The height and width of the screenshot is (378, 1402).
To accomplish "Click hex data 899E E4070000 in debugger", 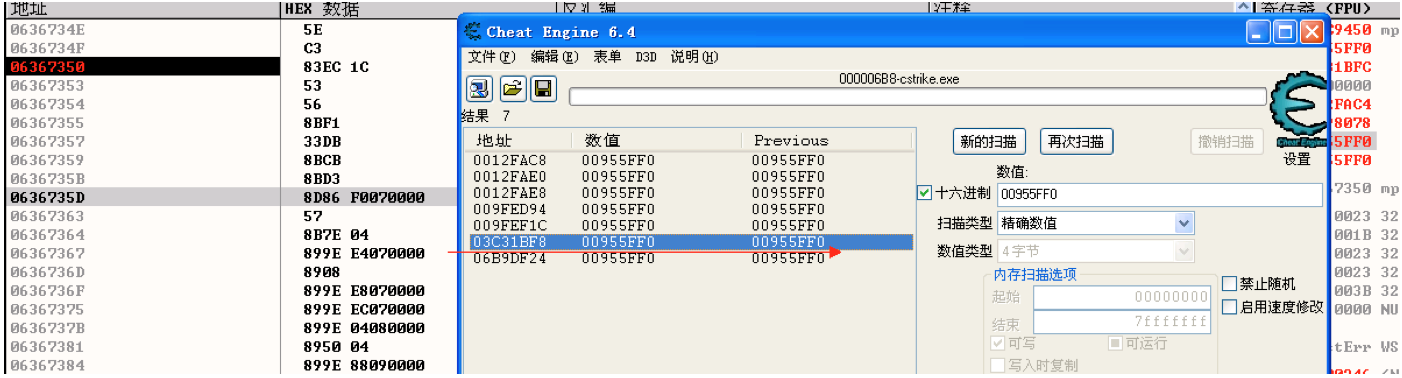I will coord(364,253).
